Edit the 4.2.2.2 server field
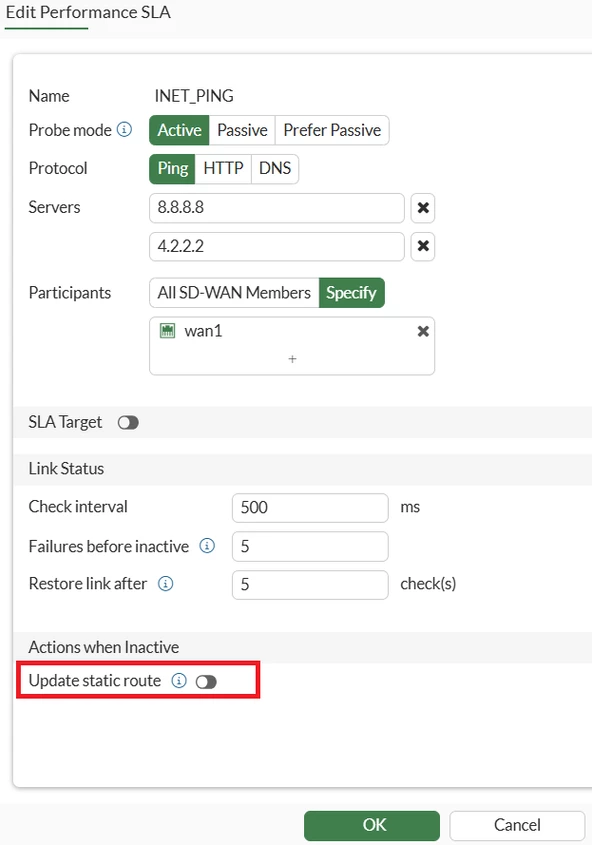This screenshot has height=845, width=592. pyautogui.click(x=277, y=247)
